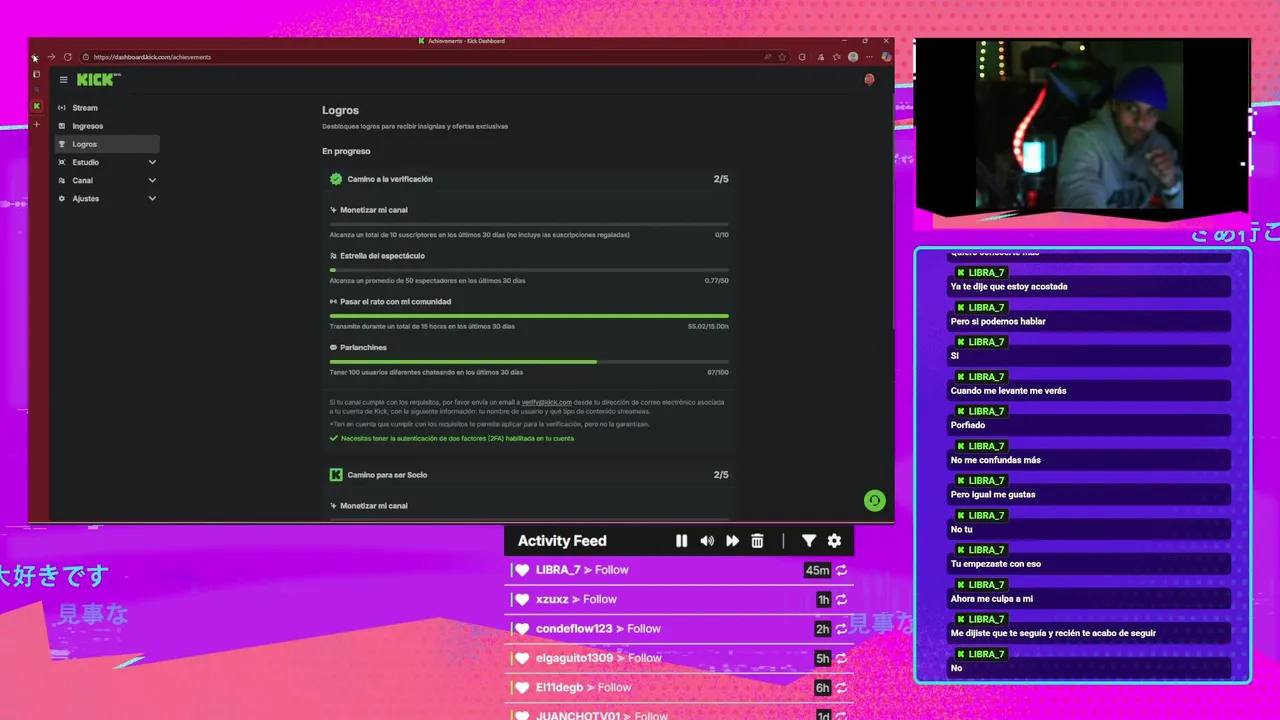Replay the LIBRA_7 follow alert

(x=841, y=570)
